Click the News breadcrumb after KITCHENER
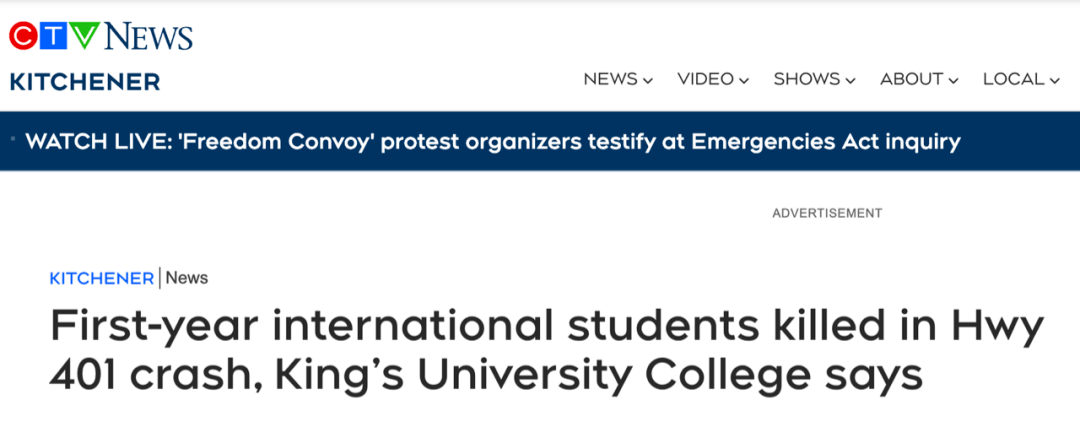The image size is (1080, 422). tap(187, 278)
